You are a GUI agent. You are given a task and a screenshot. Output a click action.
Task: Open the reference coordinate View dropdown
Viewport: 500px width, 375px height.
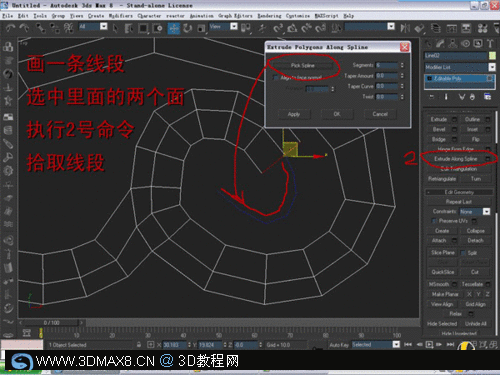coord(234,26)
